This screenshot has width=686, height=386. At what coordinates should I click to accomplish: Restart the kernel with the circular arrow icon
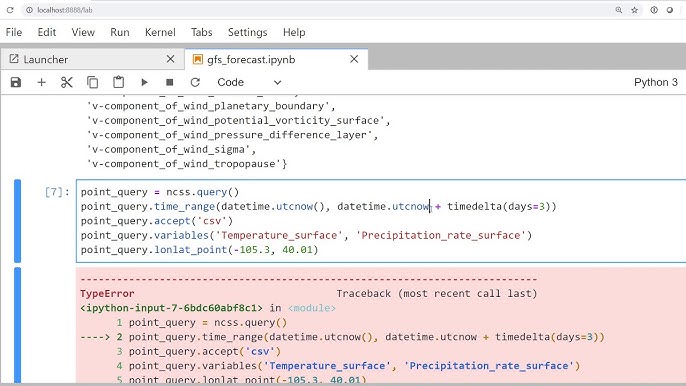[x=195, y=82]
